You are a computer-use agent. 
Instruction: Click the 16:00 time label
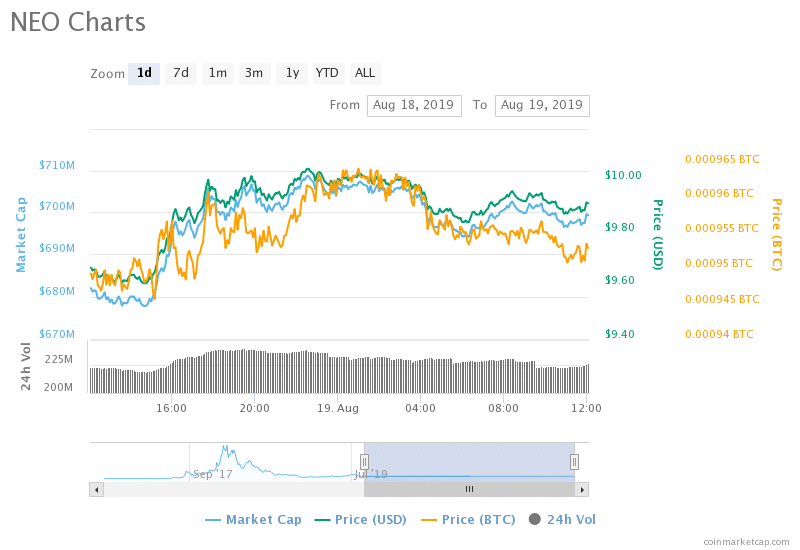pyautogui.click(x=171, y=409)
